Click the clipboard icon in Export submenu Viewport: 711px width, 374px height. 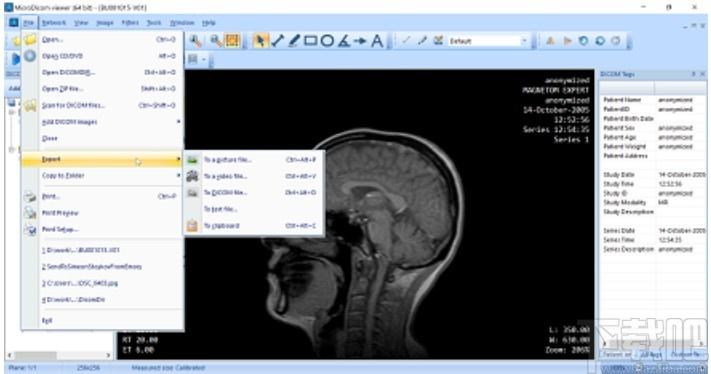(x=192, y=225)
